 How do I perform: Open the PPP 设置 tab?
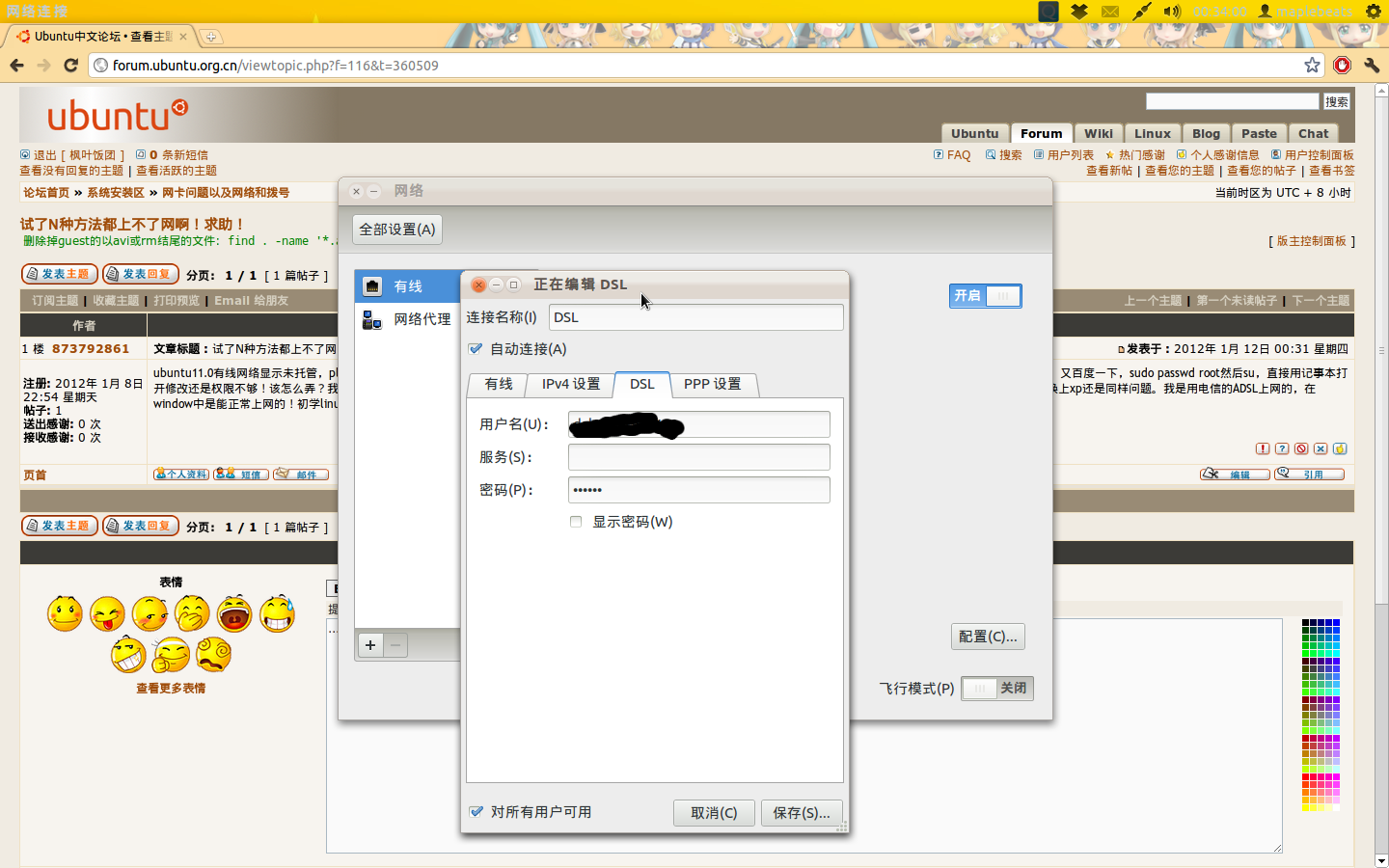[x=713, y=384]
